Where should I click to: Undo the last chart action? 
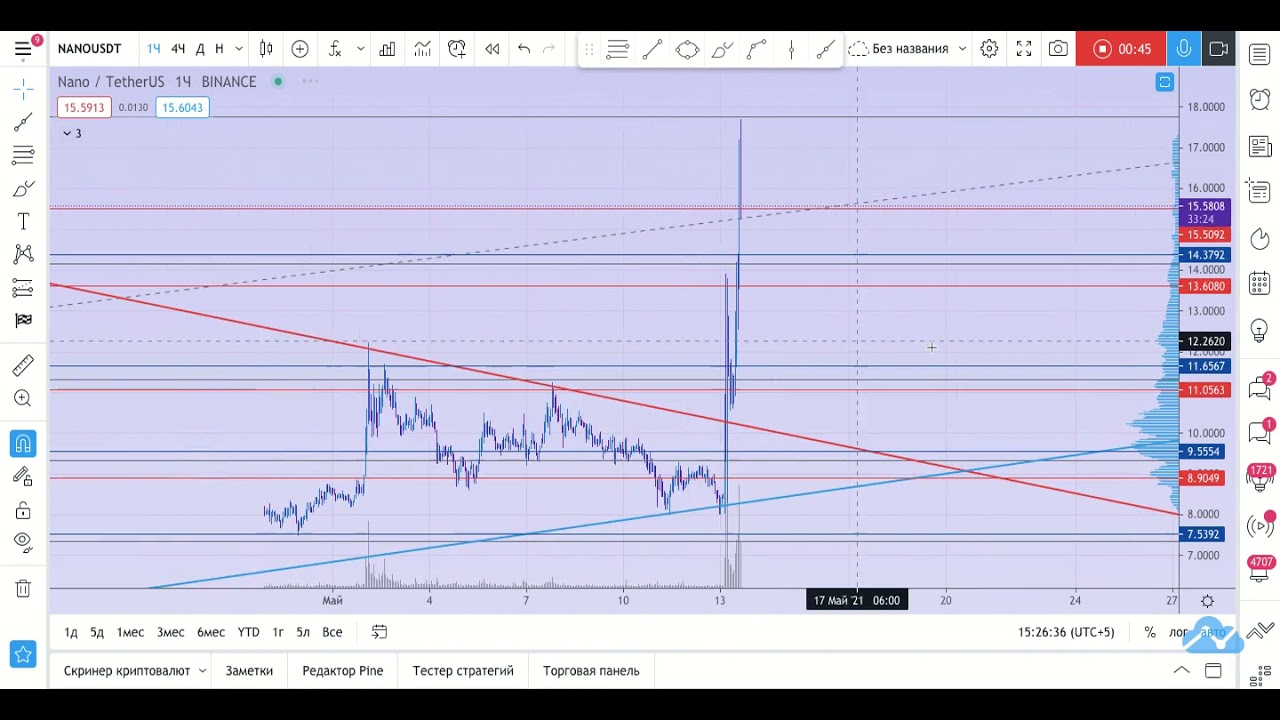[x=523, y=49]
